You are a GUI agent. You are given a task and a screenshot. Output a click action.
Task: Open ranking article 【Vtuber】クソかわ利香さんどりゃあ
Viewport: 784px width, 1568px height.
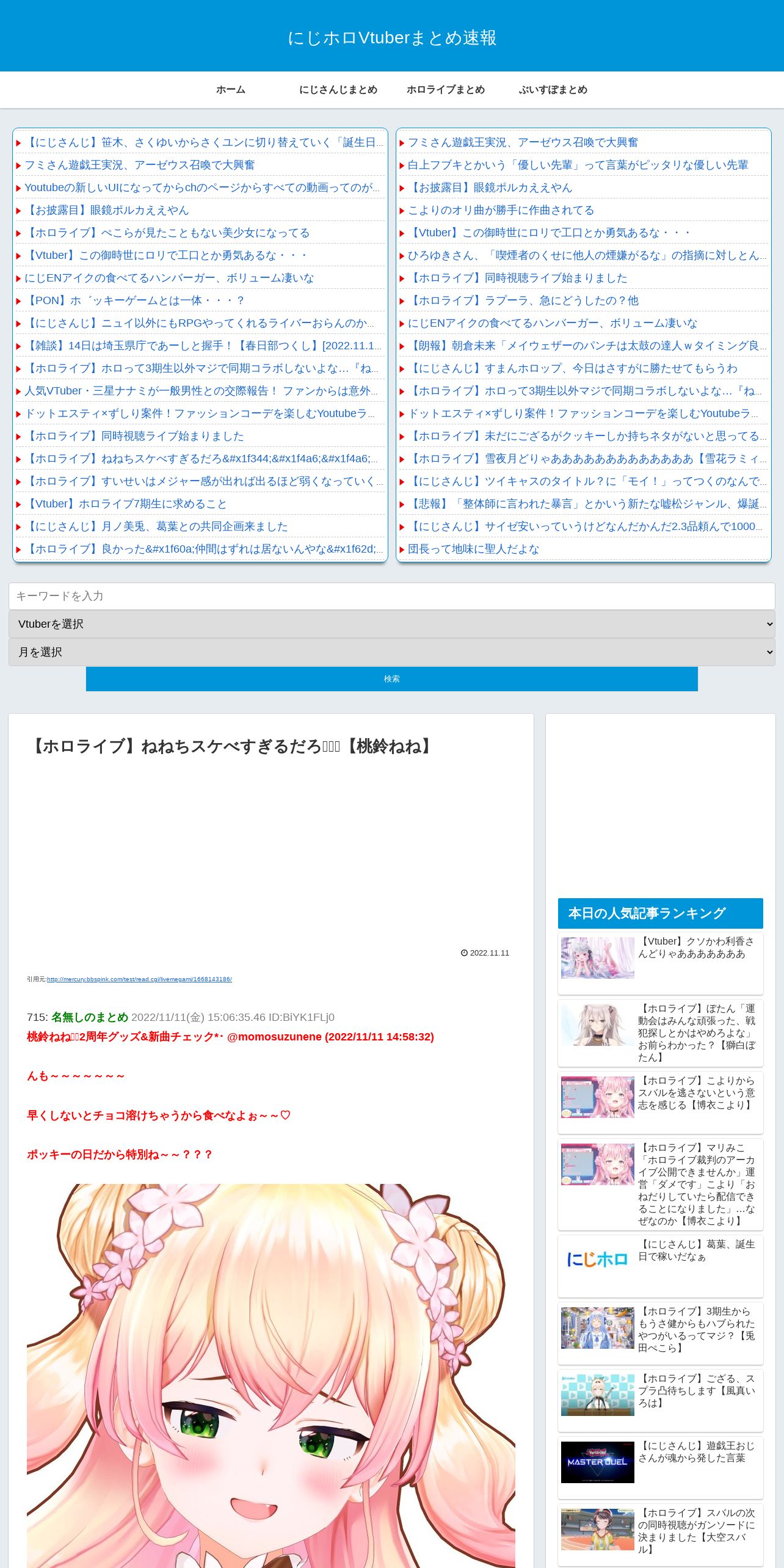coord(697,948)
